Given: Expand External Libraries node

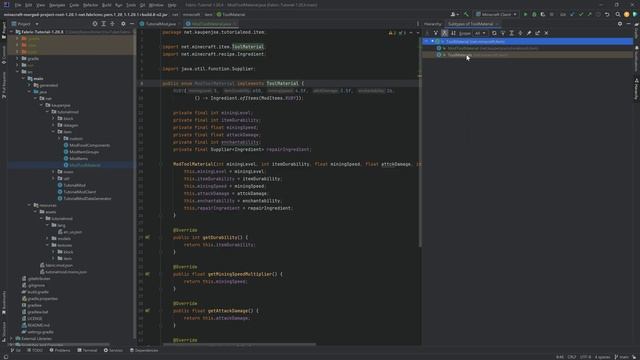Looking at the screenshot, I should click(x=11, y=338).
